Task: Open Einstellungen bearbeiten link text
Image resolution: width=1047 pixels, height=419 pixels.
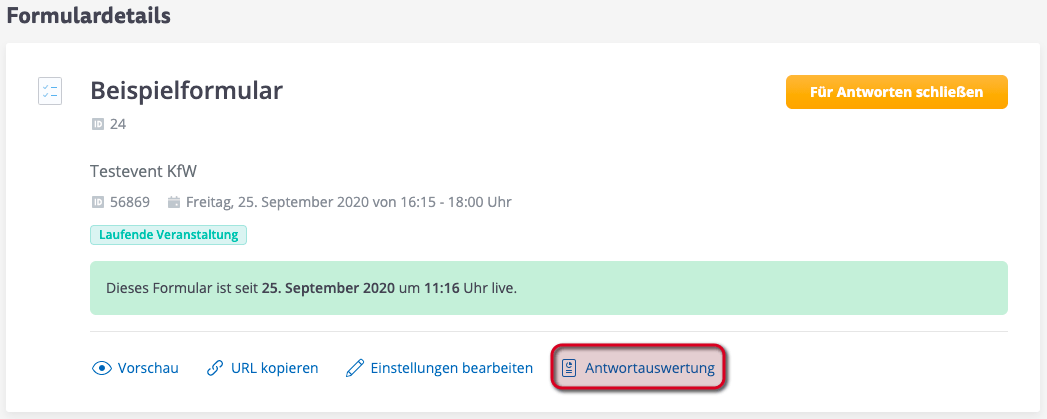Action: (x=451, y=368)
